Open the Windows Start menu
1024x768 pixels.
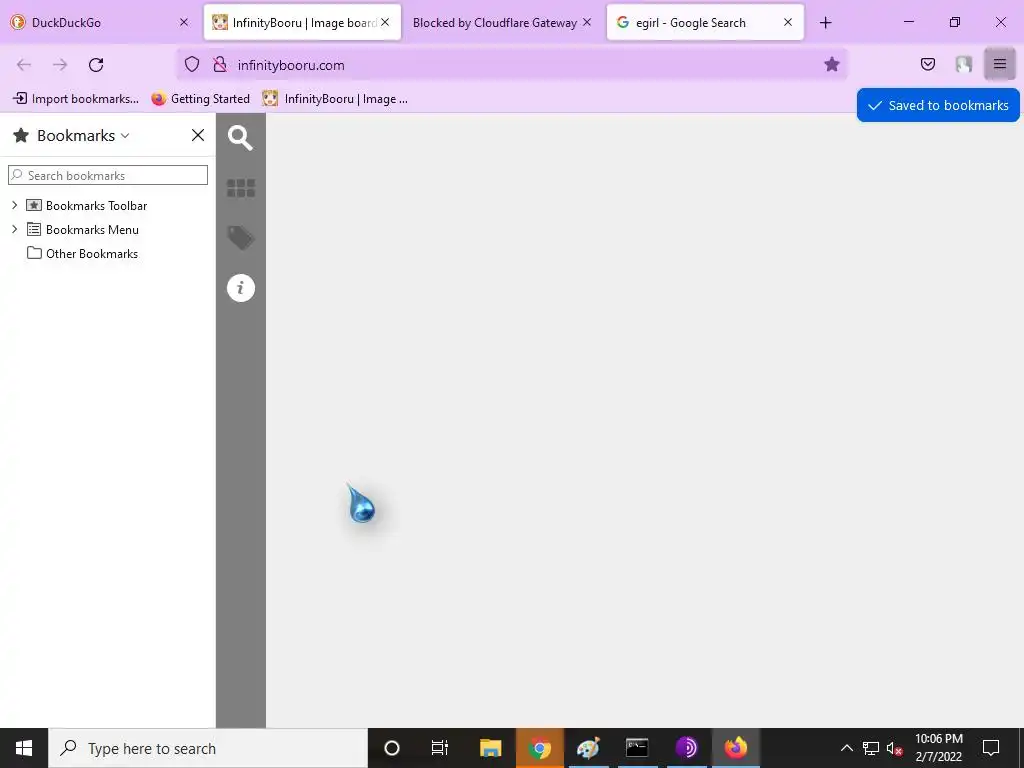pyautogui.click(x=24, y=748)
